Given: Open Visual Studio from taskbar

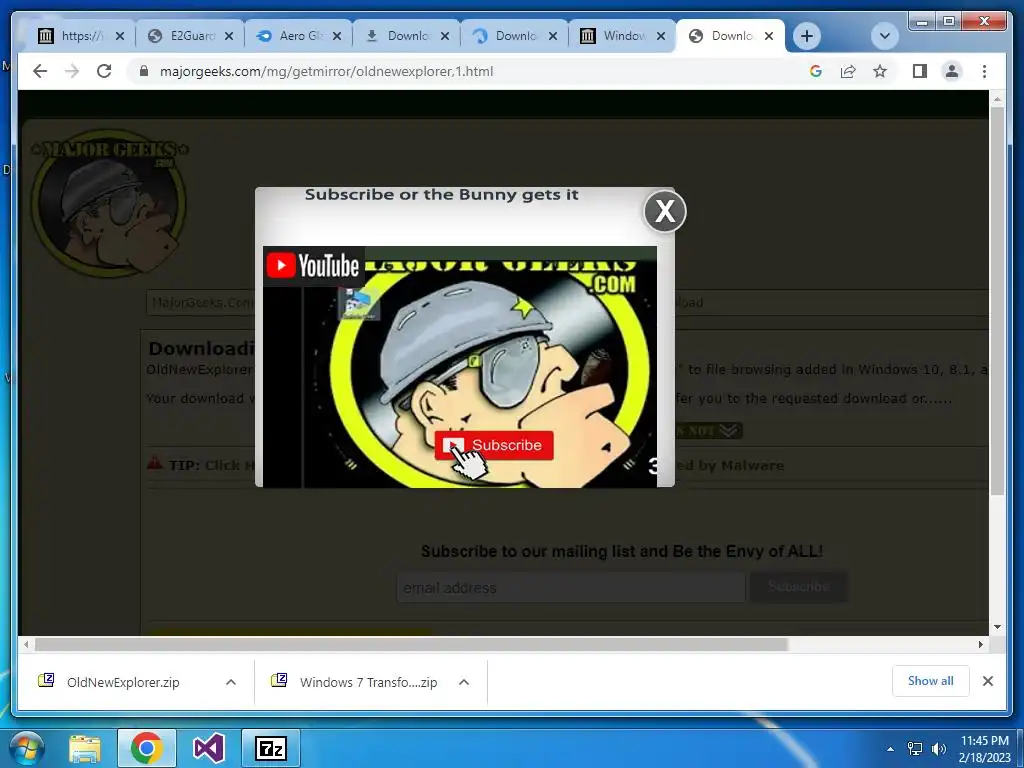Looking at the screenshot, I should 208,748.
